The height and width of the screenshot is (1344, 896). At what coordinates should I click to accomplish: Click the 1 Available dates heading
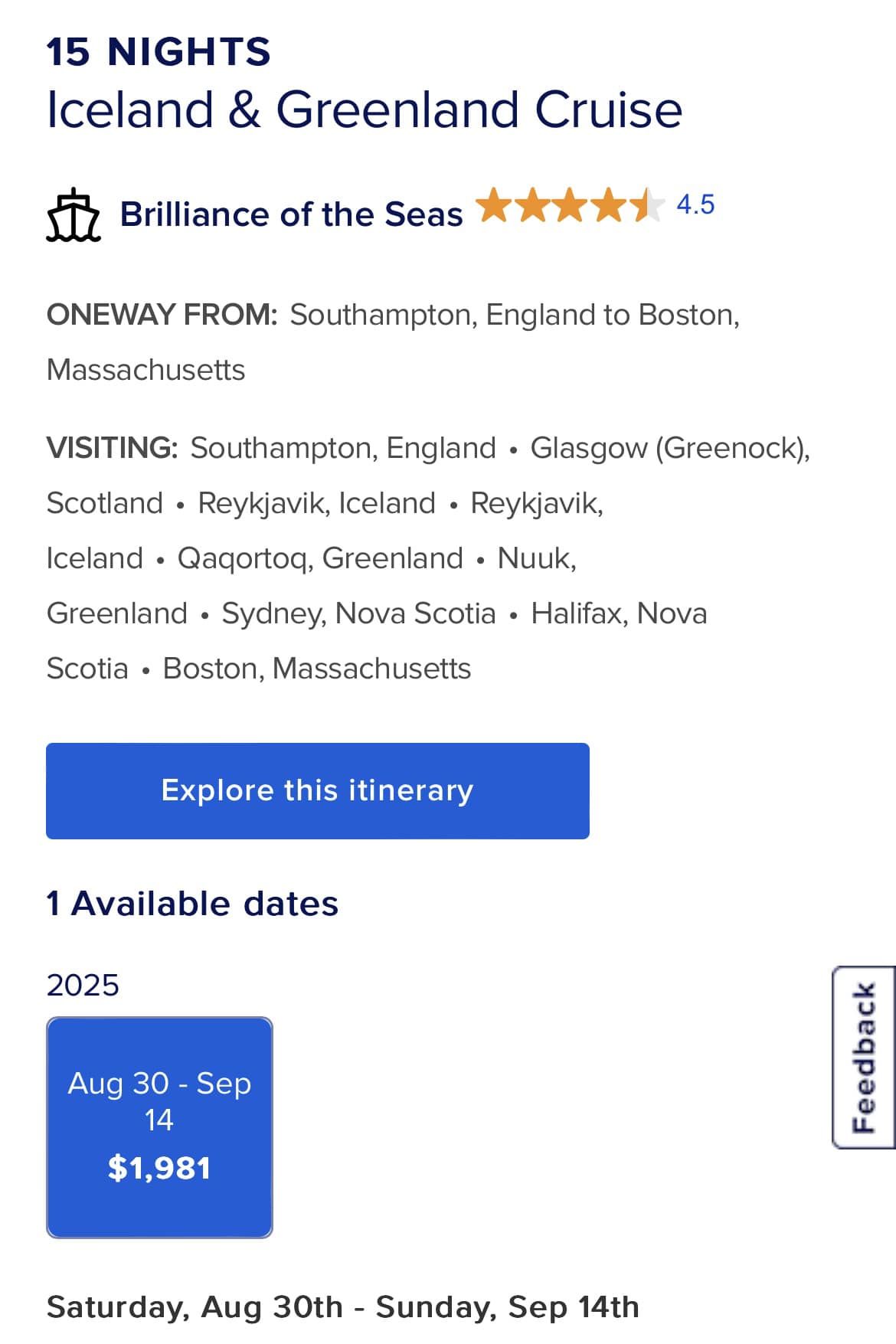pyautogui.click(x=192, y=904)
